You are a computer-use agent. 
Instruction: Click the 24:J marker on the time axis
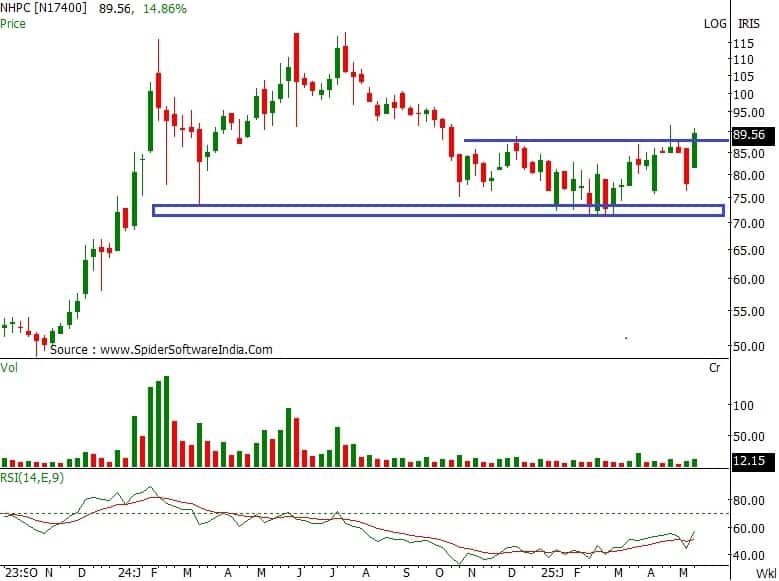tap(128, 574)
